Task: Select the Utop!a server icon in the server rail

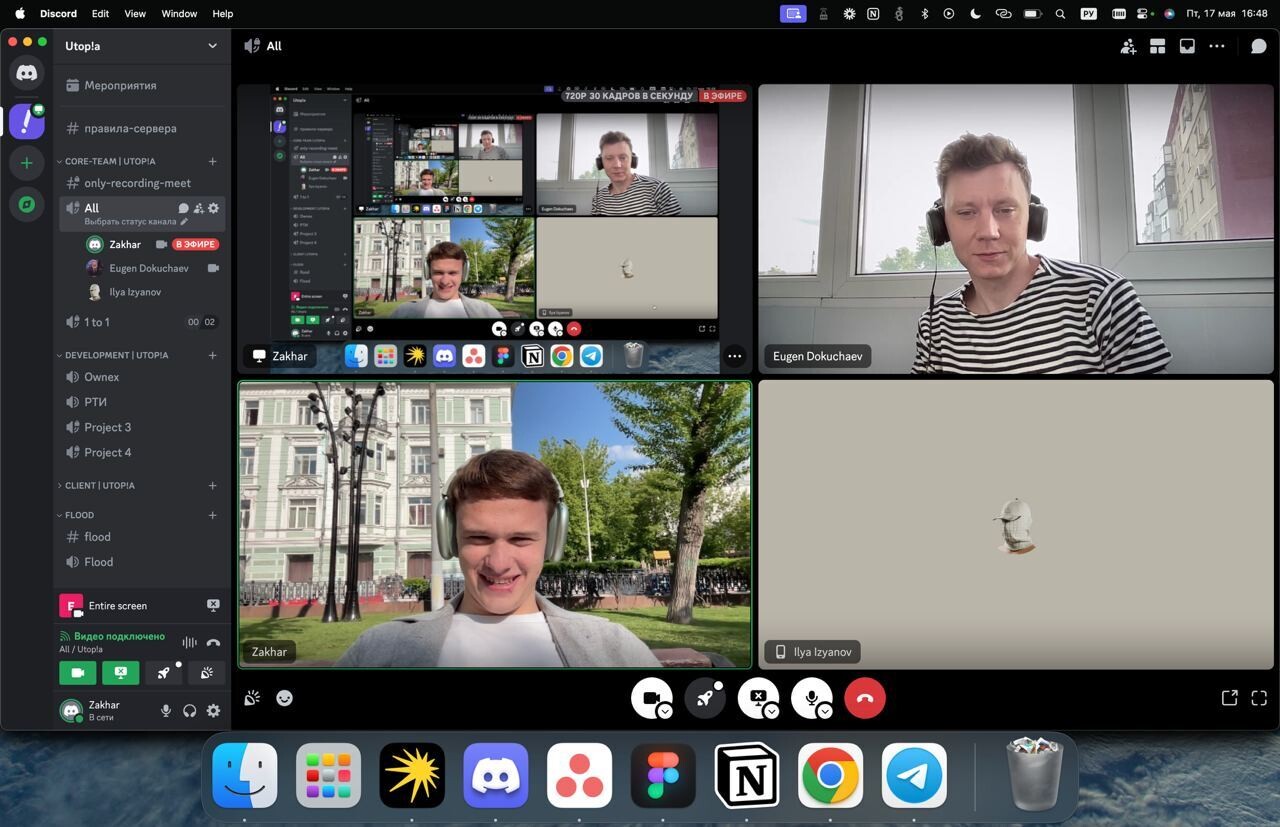Action: pyautogui.click(x=27, y=121)
